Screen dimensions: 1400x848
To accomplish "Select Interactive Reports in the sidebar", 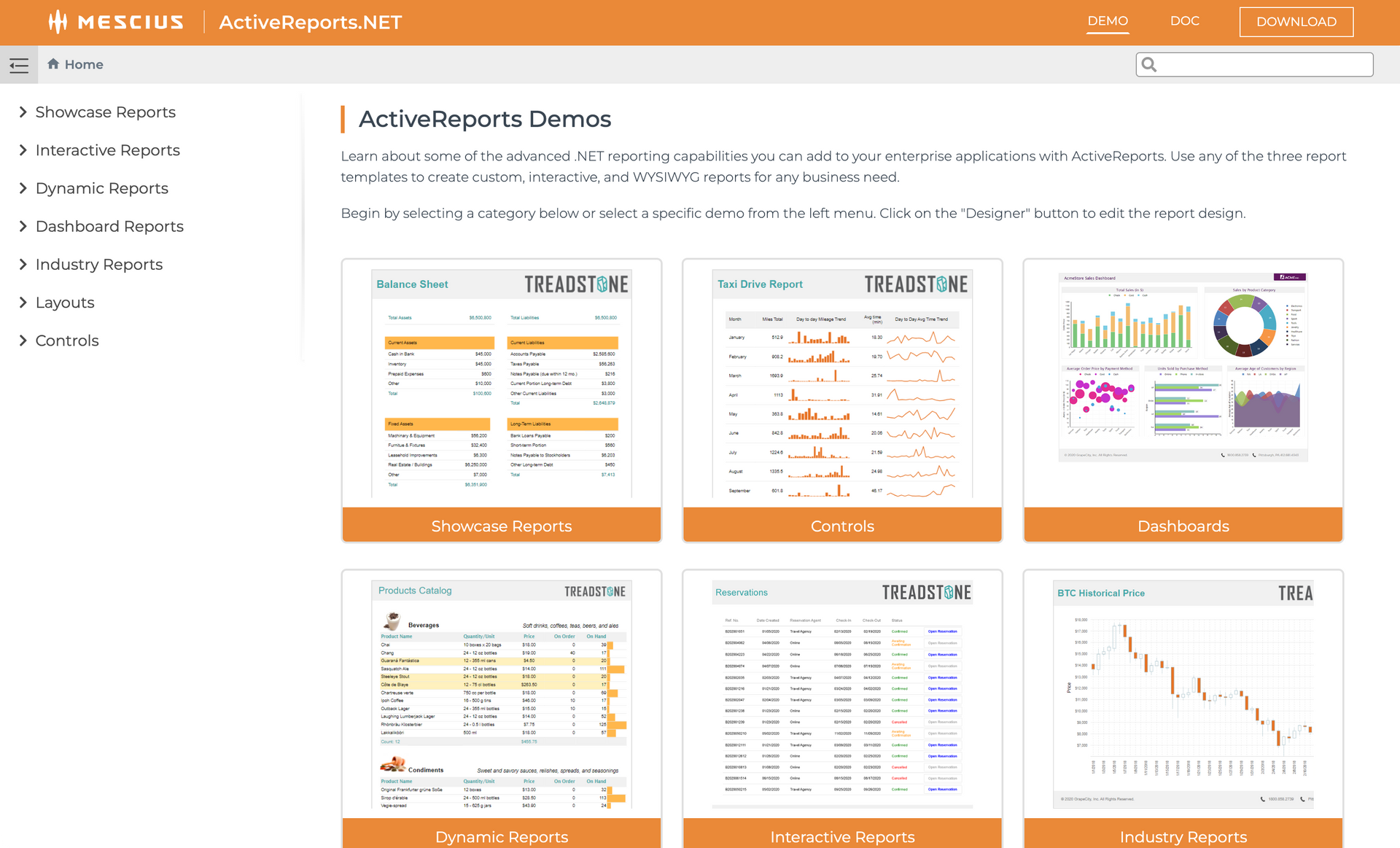I will coord(108,150).
